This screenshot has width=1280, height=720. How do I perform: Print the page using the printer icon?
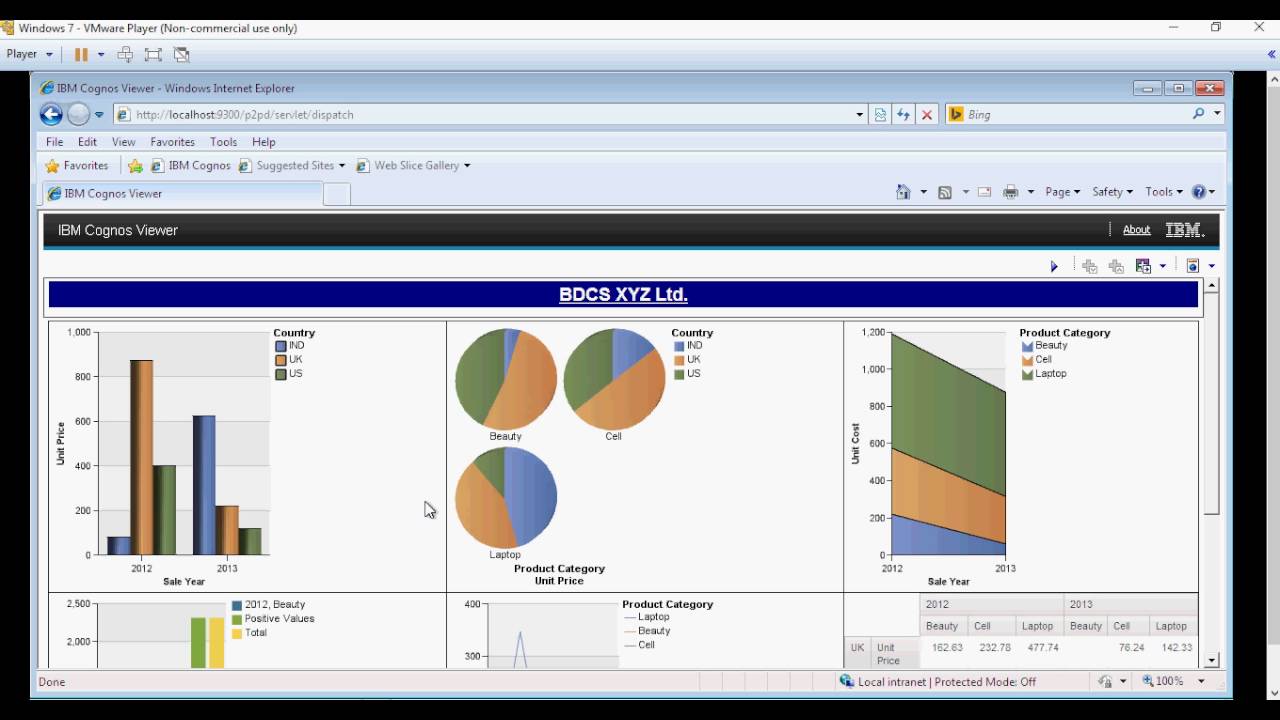pos(1011,192)
